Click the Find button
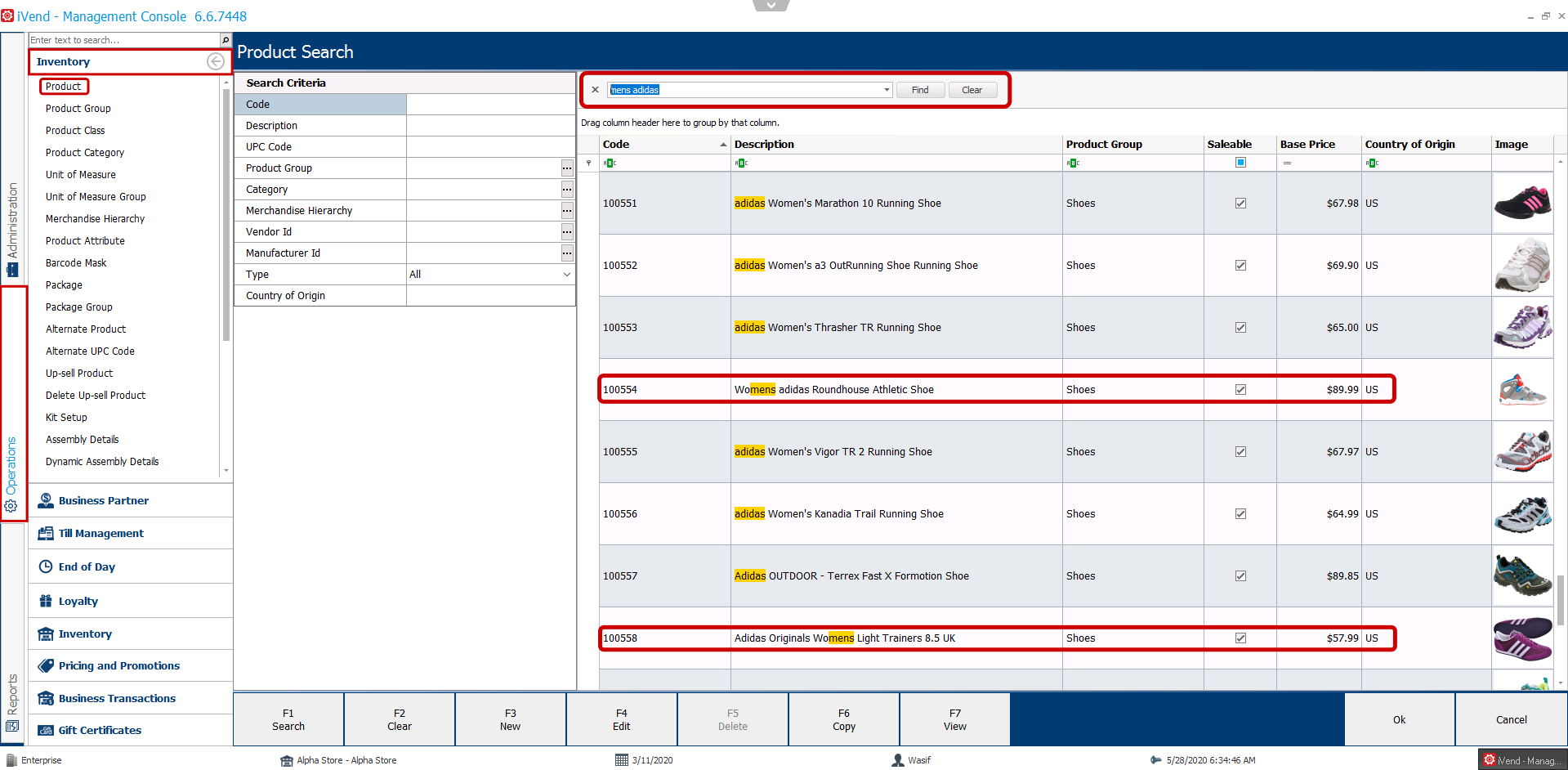Image resolution: width=1568 pixels, height=770 pixels. pyautogui.click(x=920, y=90)
